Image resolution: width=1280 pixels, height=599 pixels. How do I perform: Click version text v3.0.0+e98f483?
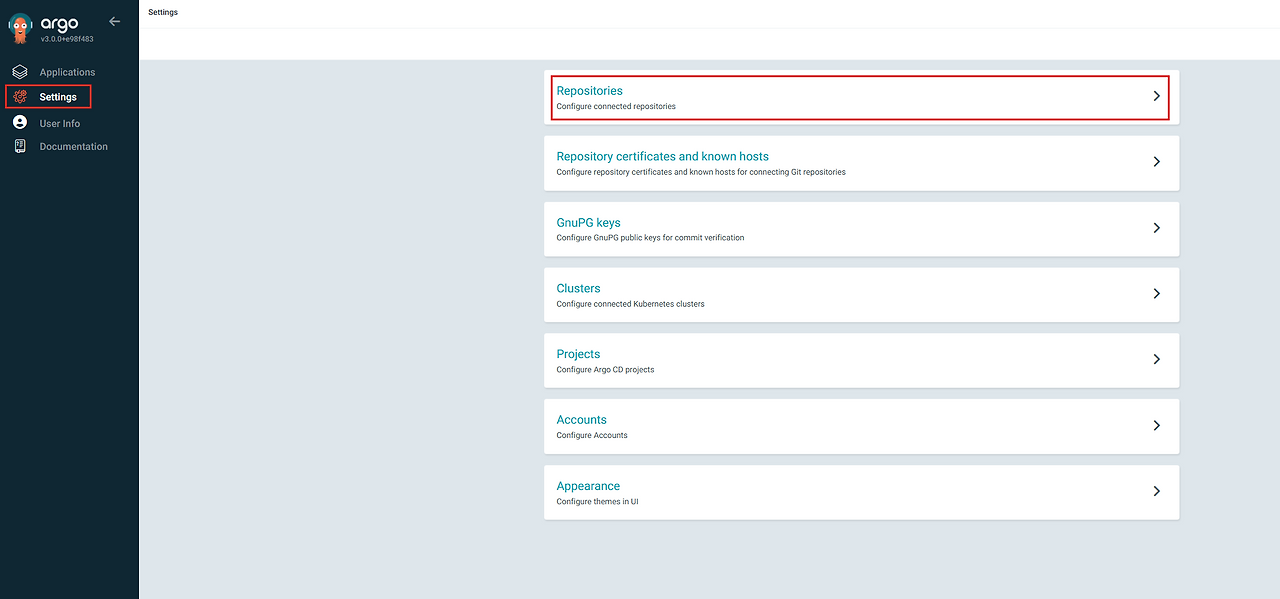click(67, 39)
